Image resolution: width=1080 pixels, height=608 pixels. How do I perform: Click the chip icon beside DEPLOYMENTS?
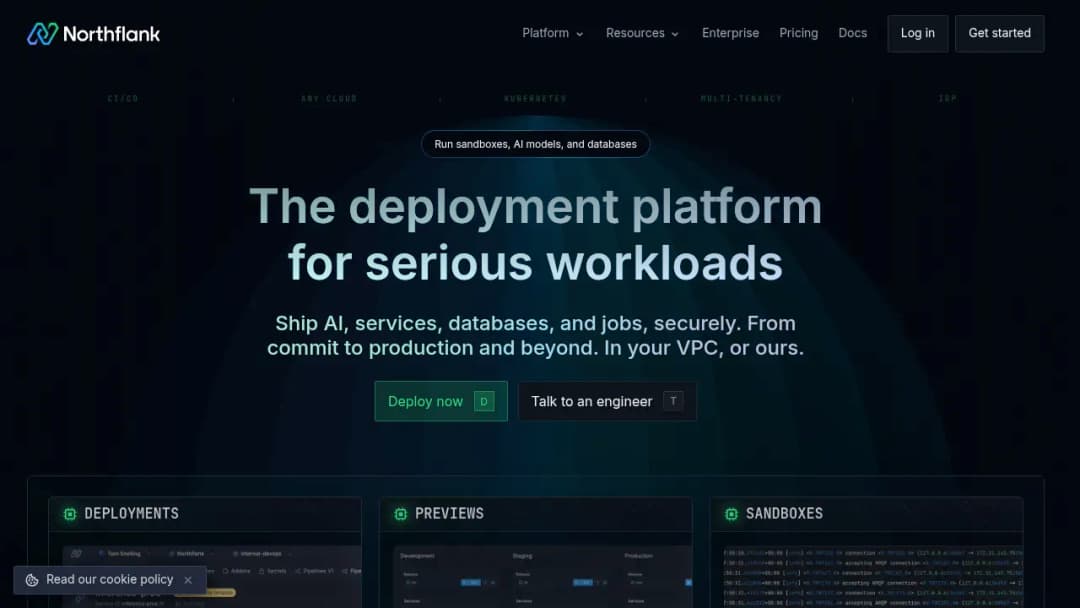click(70, 514)
